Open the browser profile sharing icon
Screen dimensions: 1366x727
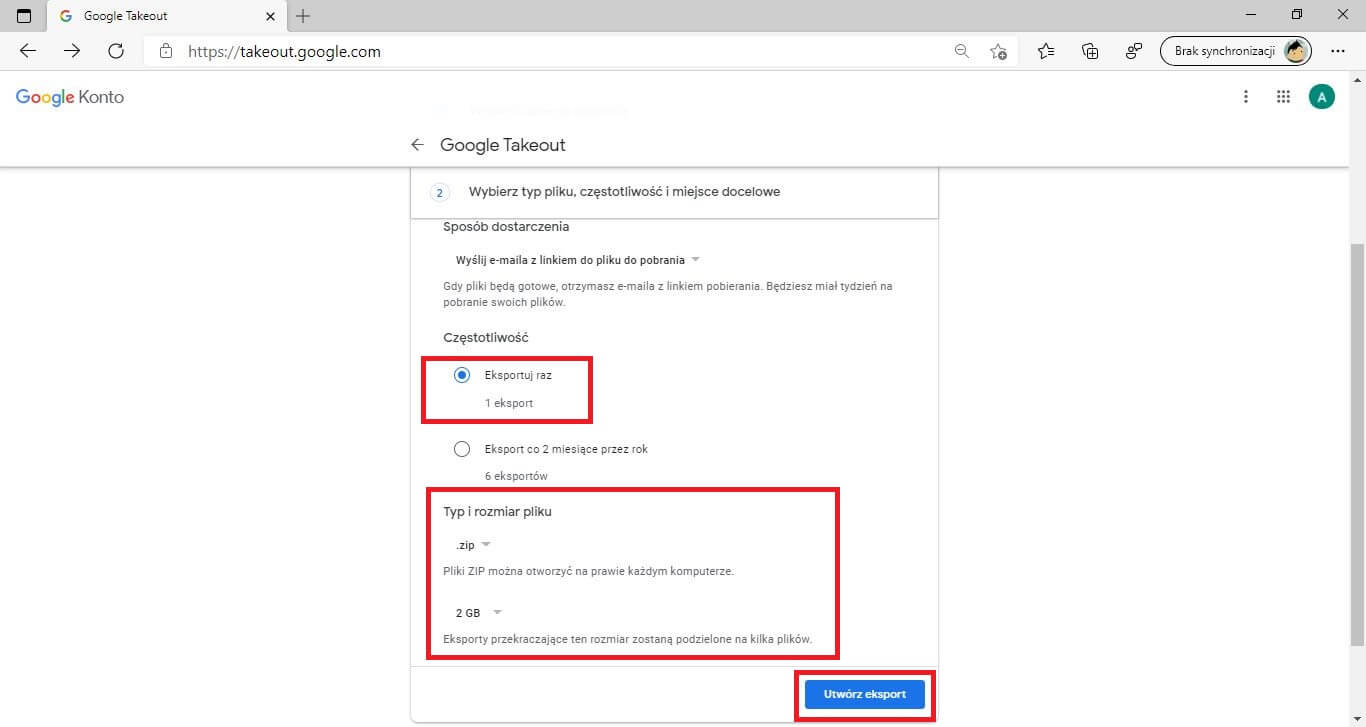1134,51
